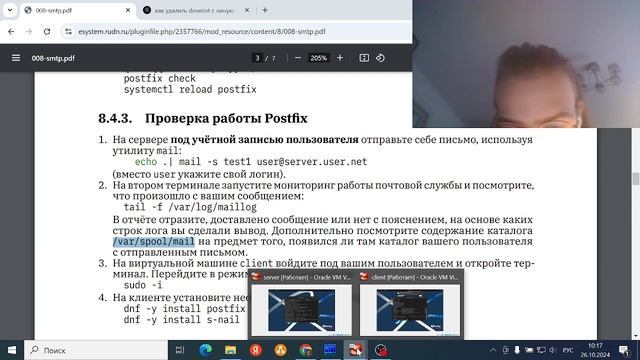This screenshot has height=360, width=640.
Task: Open a new browser tab
Action: point(265,10)
